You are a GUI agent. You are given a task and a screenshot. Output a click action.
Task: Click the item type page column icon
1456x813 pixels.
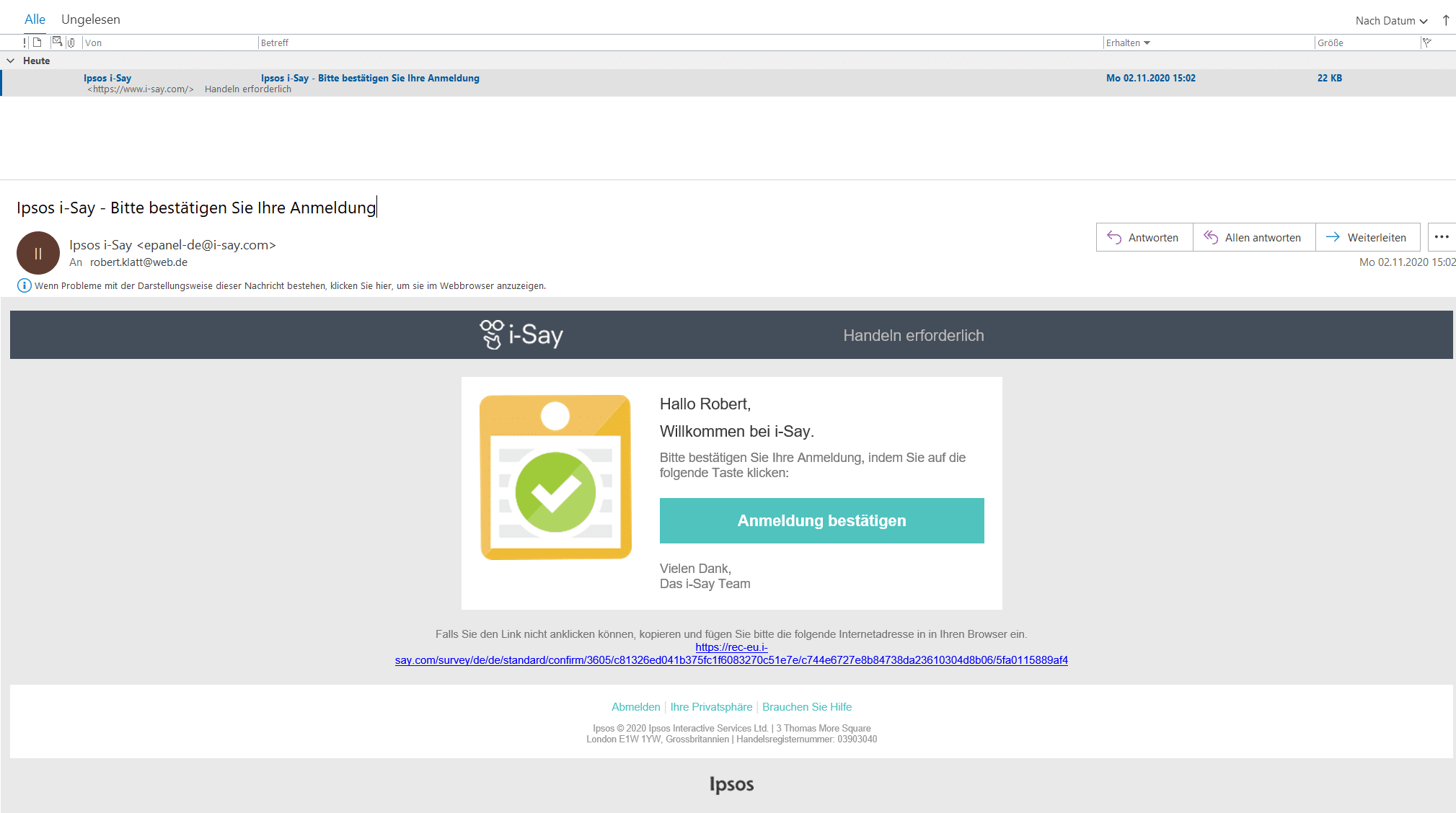point(37,43)
